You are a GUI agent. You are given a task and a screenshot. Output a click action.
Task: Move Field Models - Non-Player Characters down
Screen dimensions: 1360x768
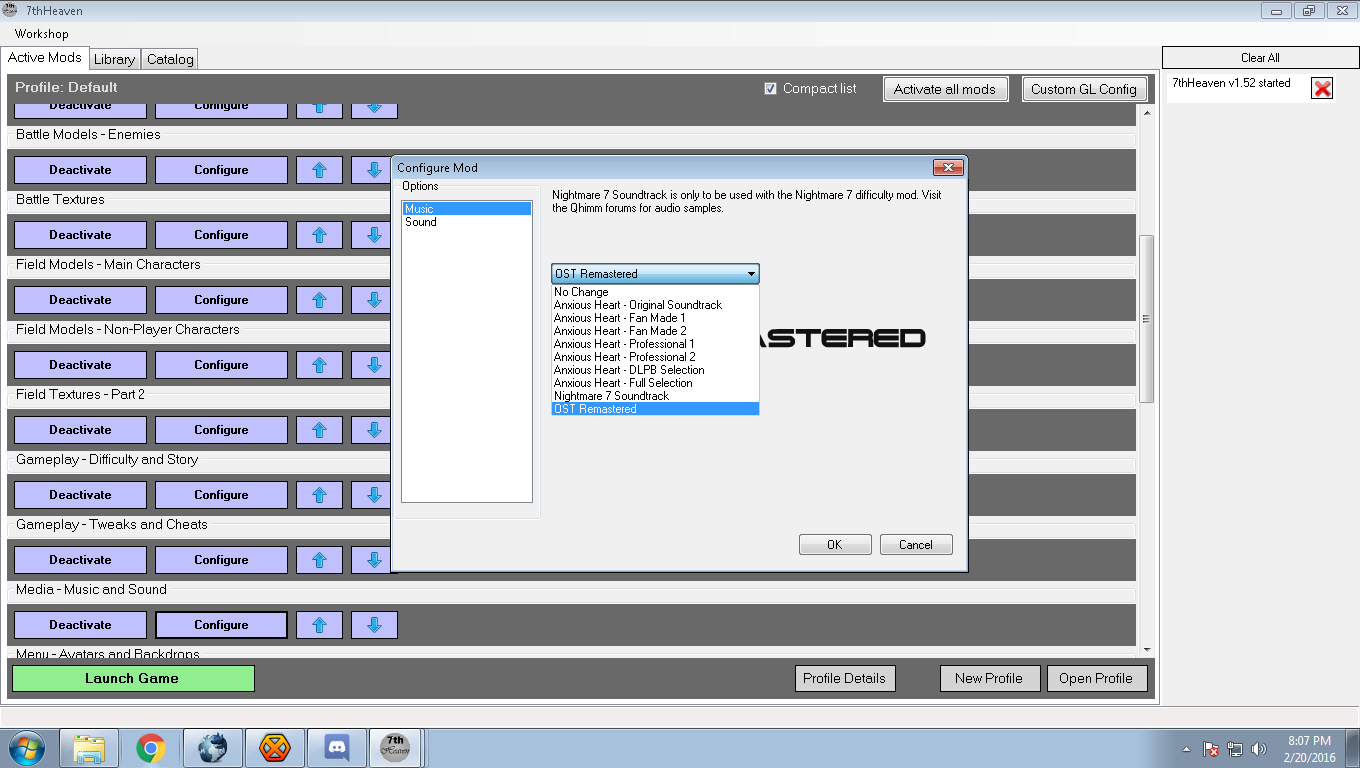[x=371, y=365]
